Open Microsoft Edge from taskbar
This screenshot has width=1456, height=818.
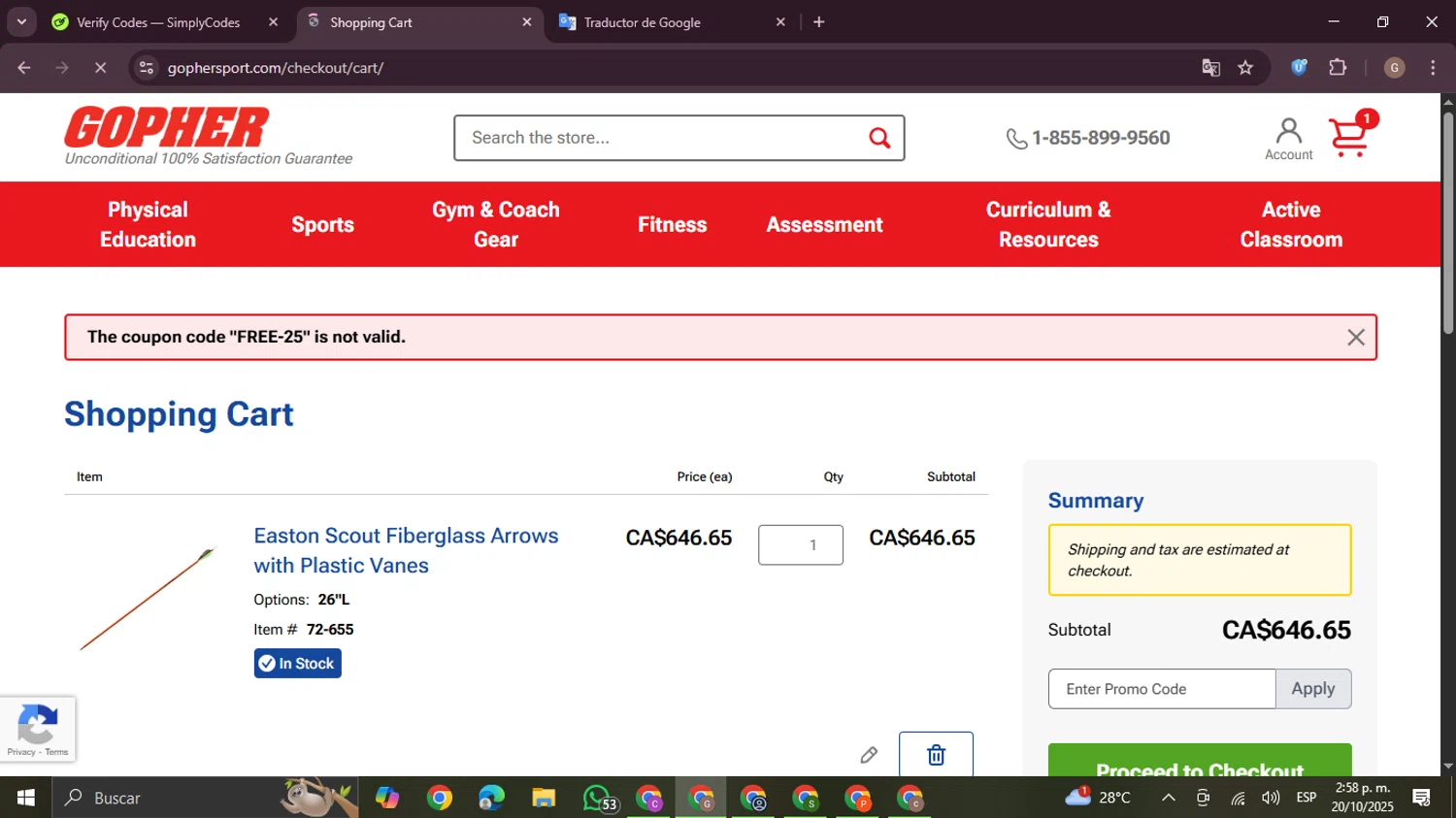(x=491, y=798)
